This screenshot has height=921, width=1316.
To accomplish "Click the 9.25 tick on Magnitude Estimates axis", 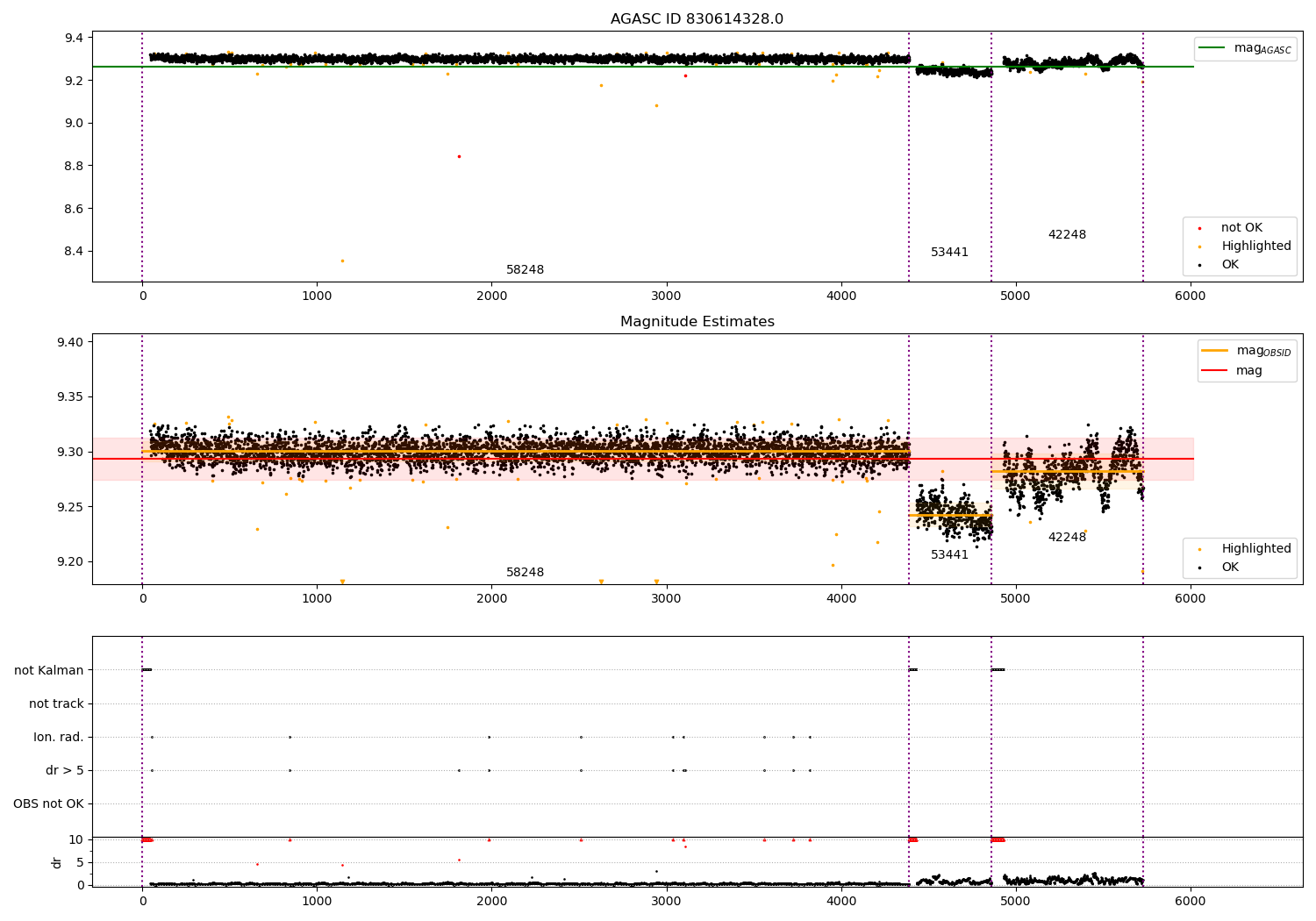I will coord(70,507).
